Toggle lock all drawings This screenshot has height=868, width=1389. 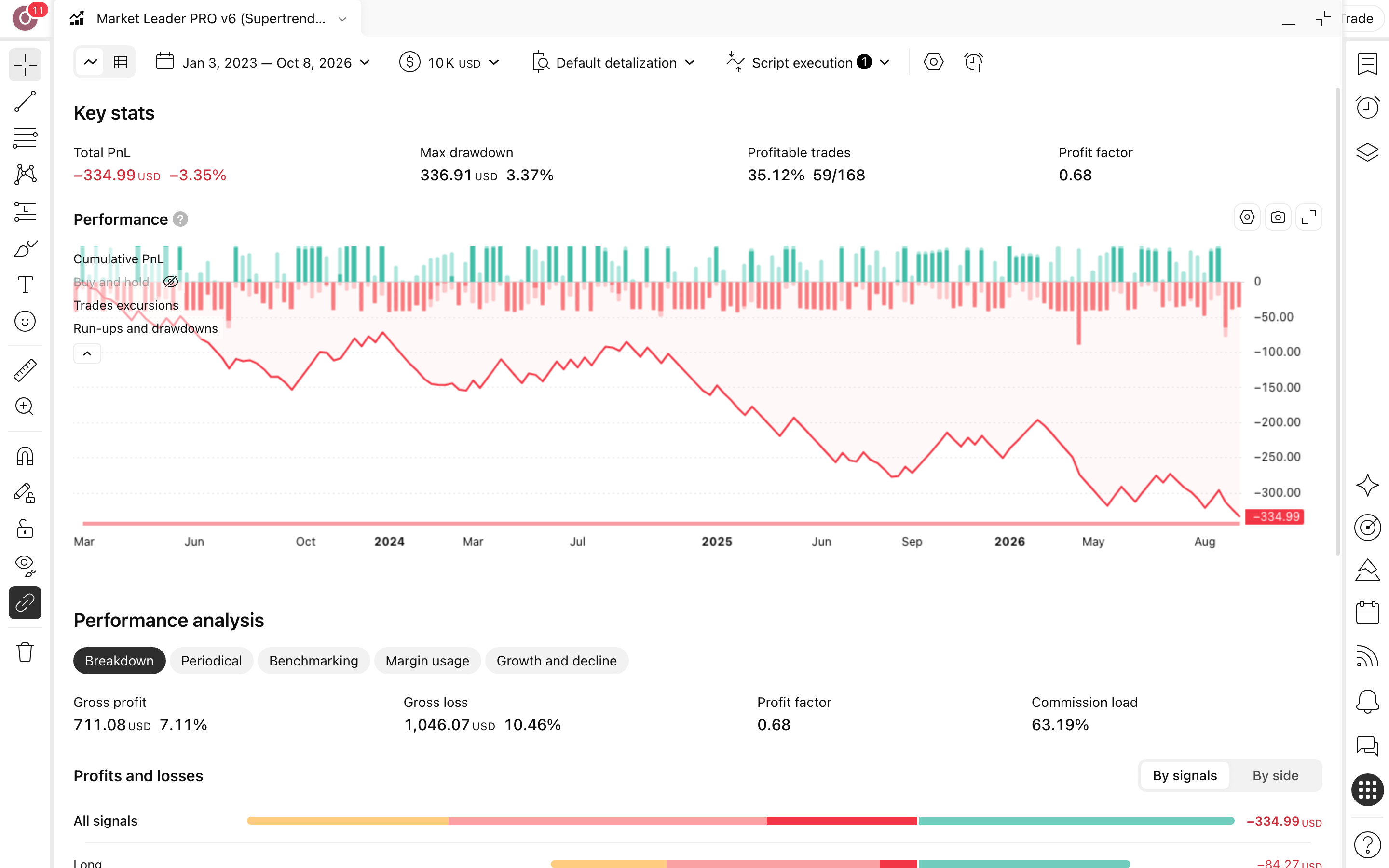(x=25, y=529)
